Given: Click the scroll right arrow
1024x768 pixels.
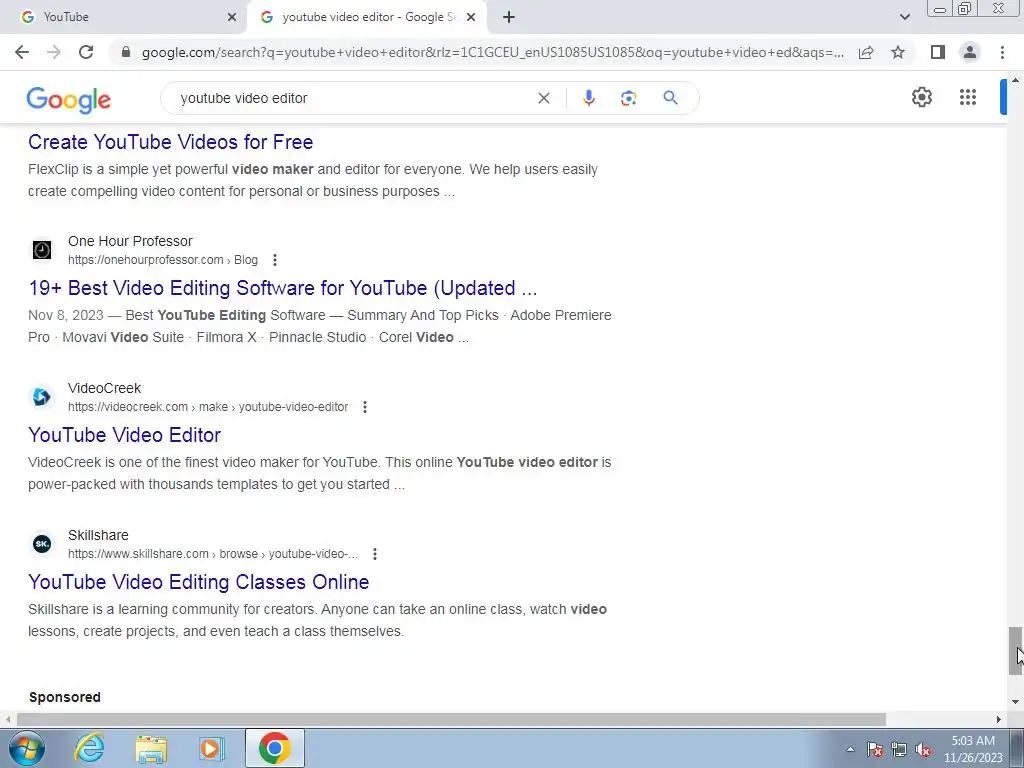Looking at the screenshot, I should [999, 719].
